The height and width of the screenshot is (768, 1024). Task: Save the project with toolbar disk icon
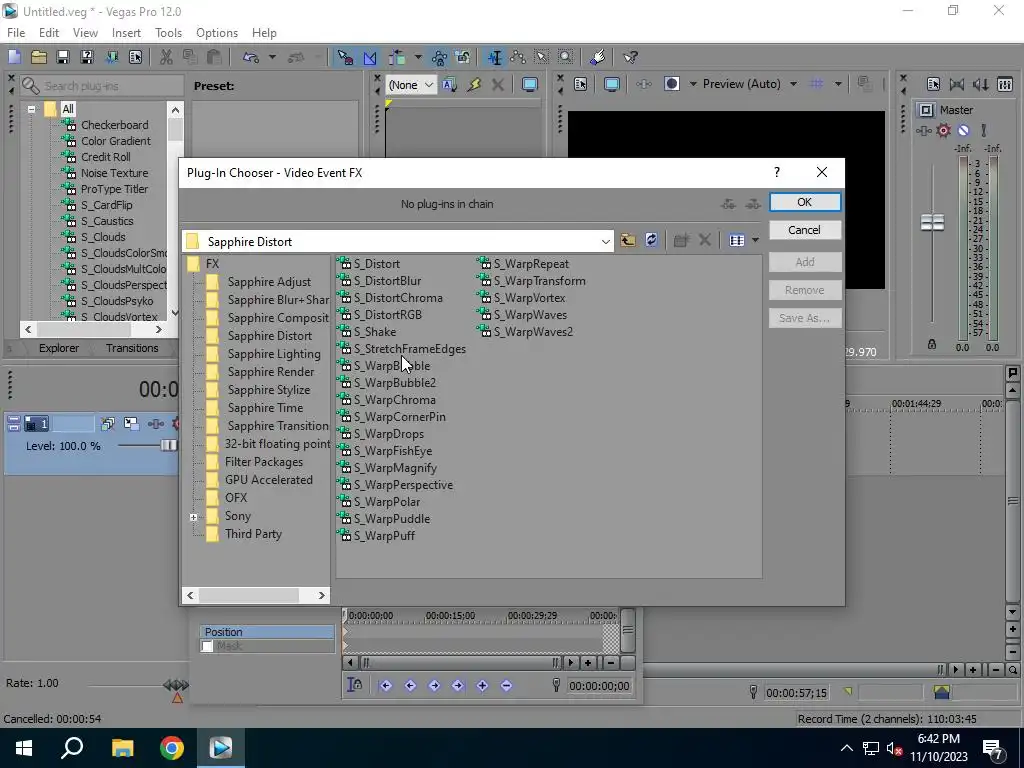tap(63, 57)
